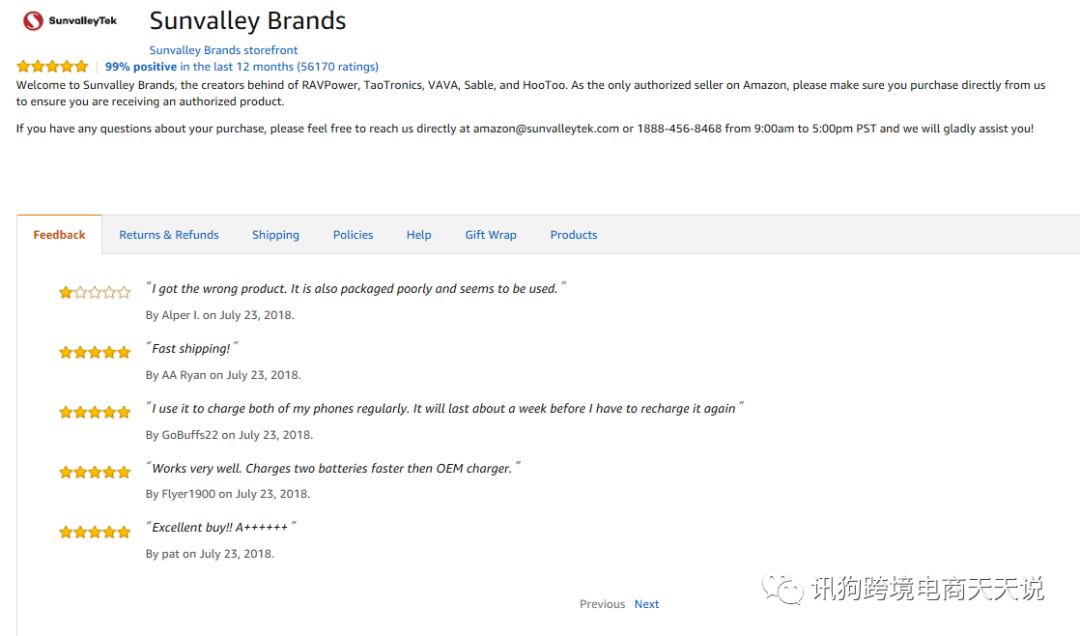Click the seller's overall five-star rating

(52, 67)
